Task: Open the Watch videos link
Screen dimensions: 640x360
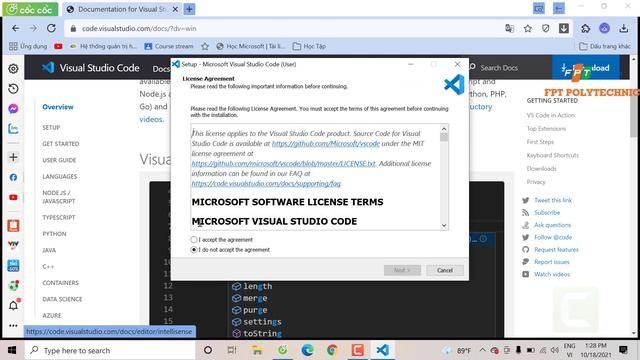Action: [552, 274]
